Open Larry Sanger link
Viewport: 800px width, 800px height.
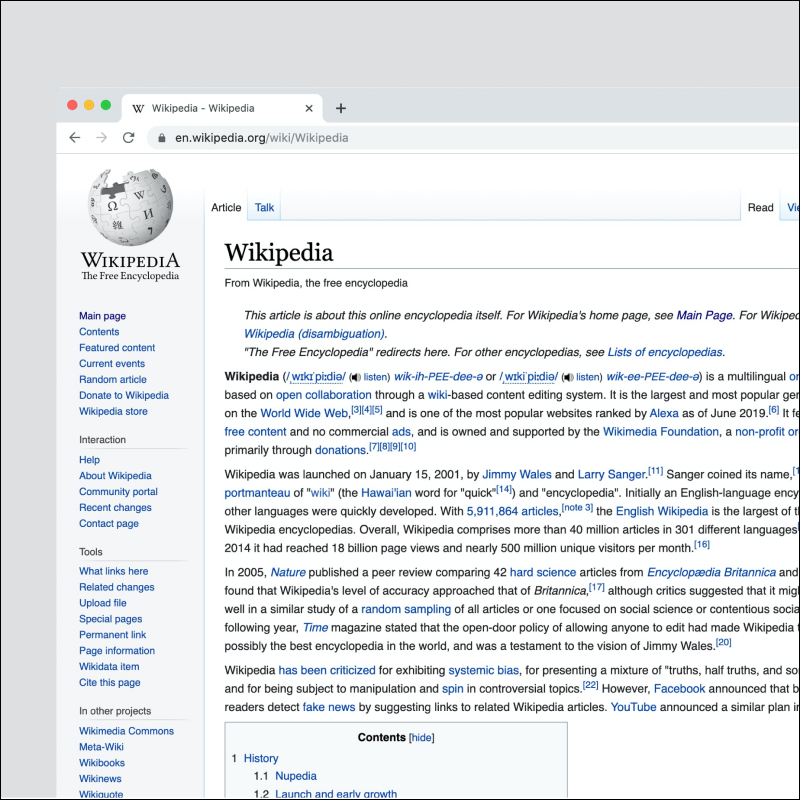[612, 474]
